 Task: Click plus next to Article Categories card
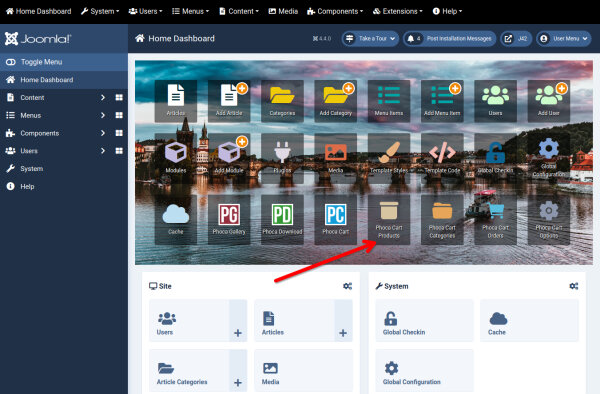238,371
